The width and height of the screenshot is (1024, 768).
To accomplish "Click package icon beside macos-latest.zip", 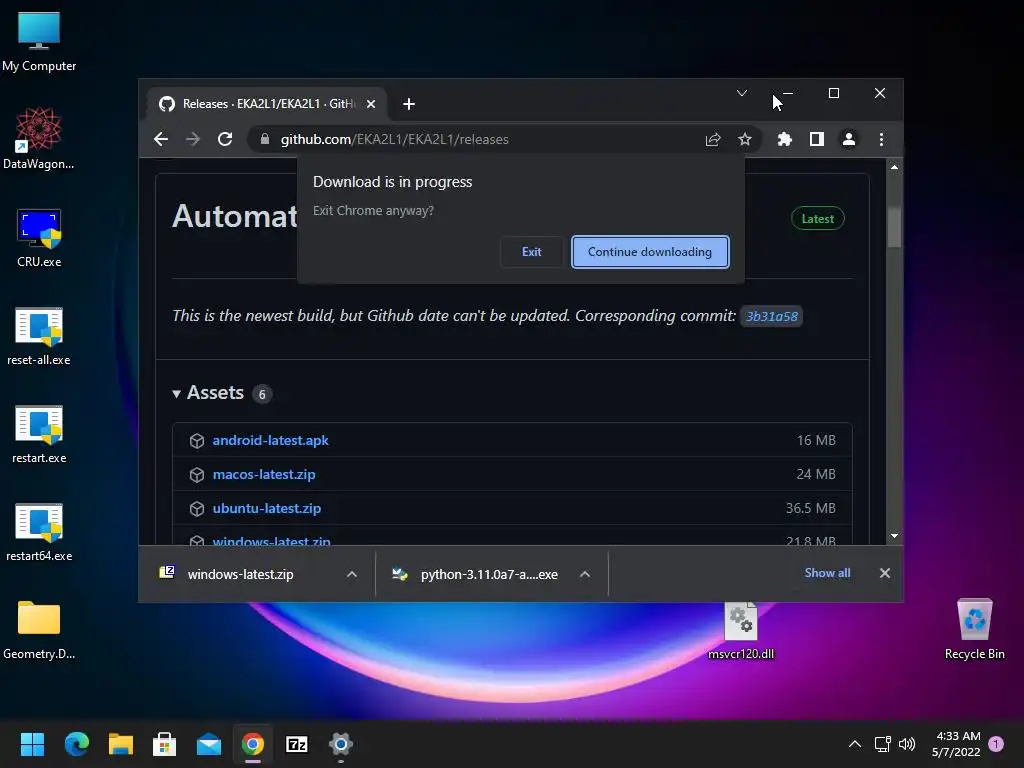I will point(197,475).
